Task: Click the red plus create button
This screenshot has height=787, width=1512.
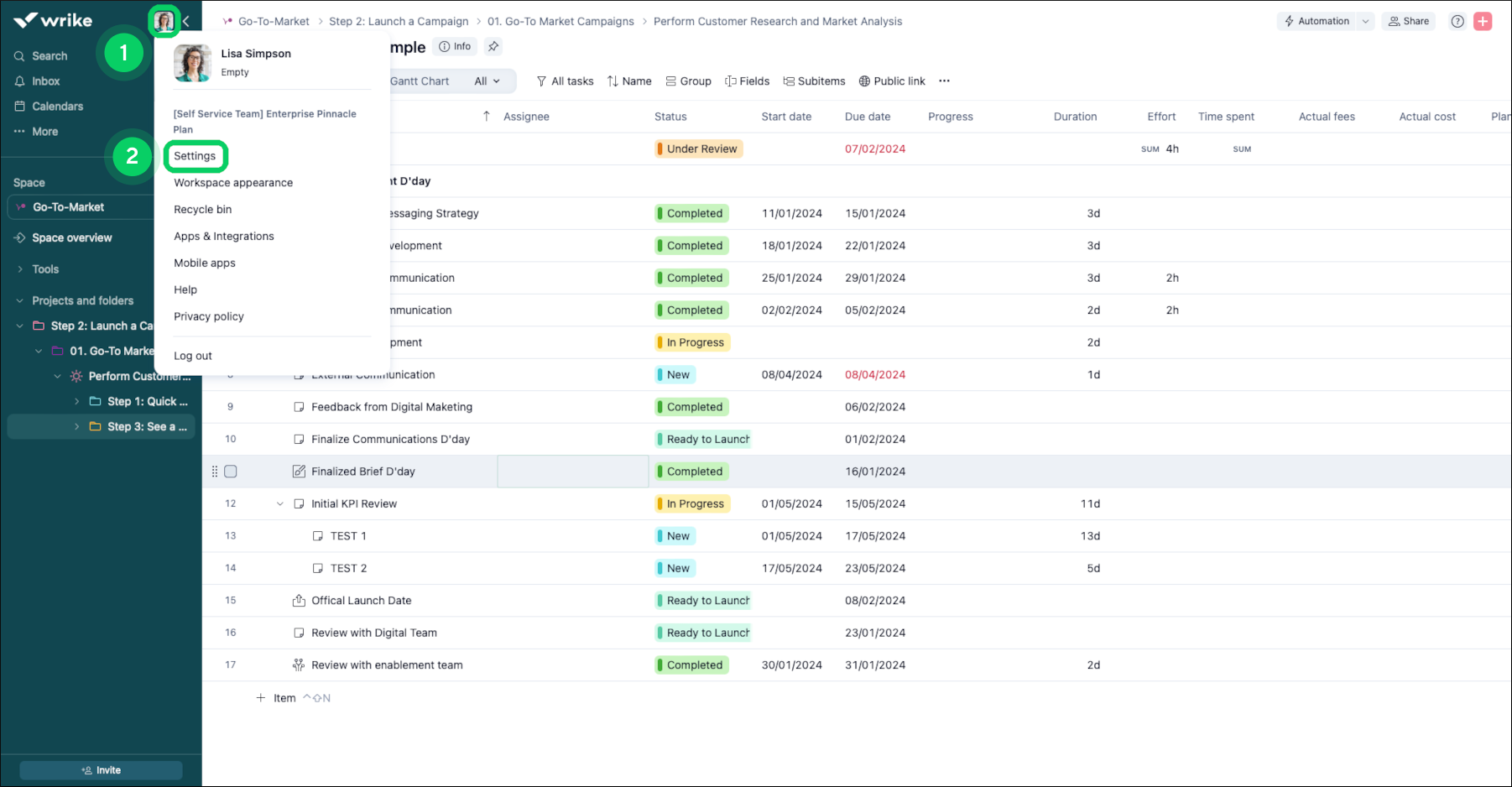Action: (1483, 22)
